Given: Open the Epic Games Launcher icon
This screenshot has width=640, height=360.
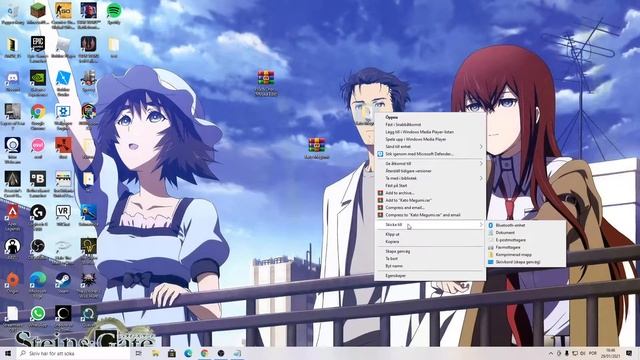Looking at the screenshot, I should 38,48.
